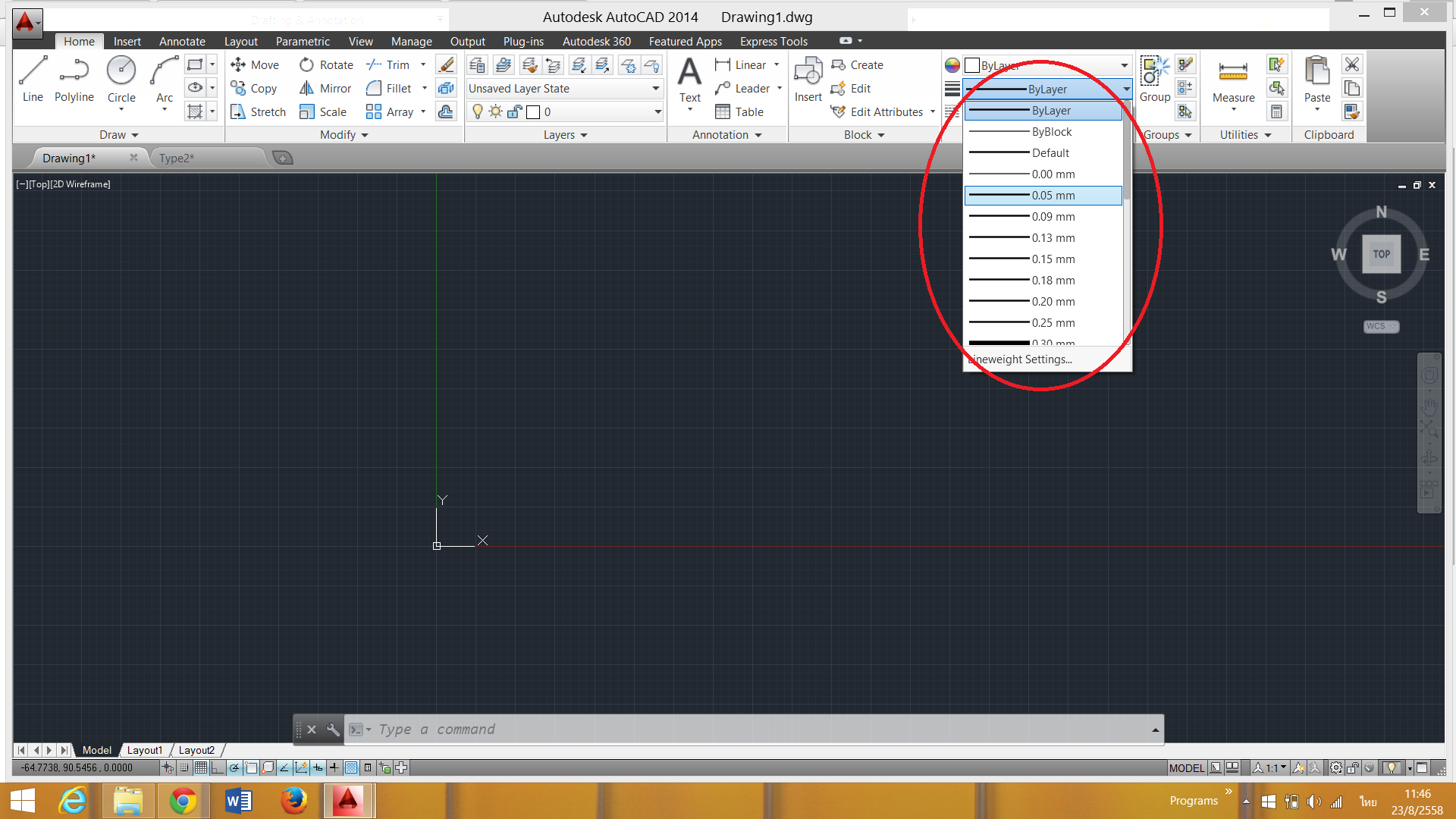The height and width of the screenshot is (819, 1456).
Task: Click the Edit Attributes tool
Action: 877,112
